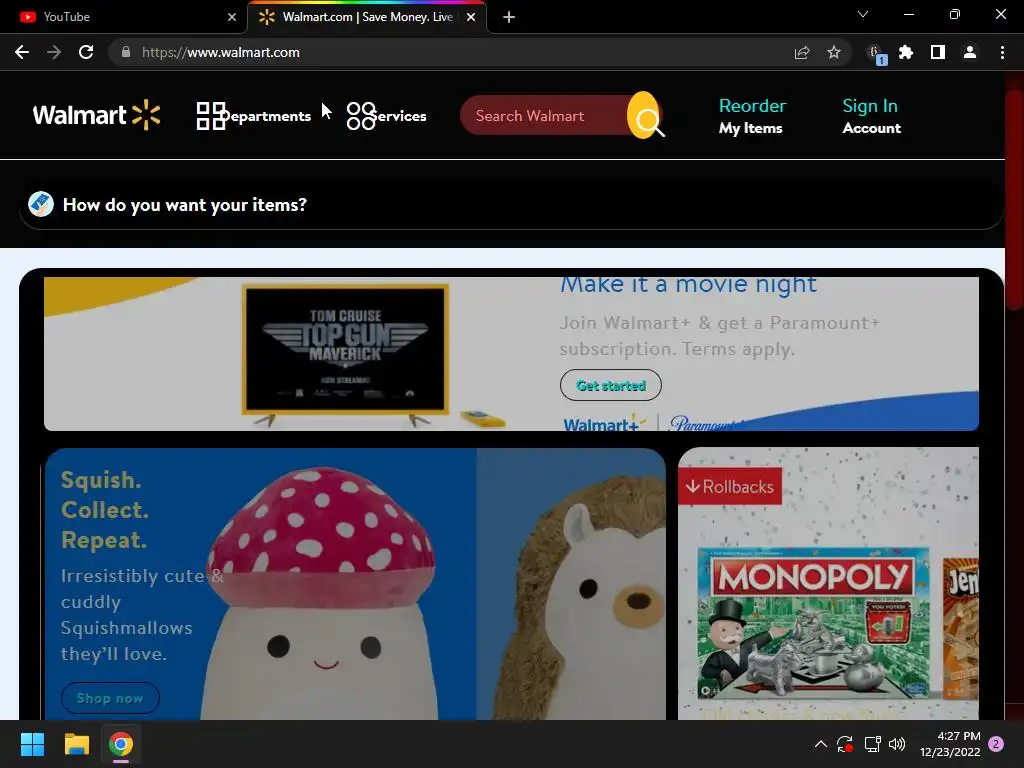1024x768 pixels.
Task: Open notifications badge showing 2
Action: [x=996, y=744]
